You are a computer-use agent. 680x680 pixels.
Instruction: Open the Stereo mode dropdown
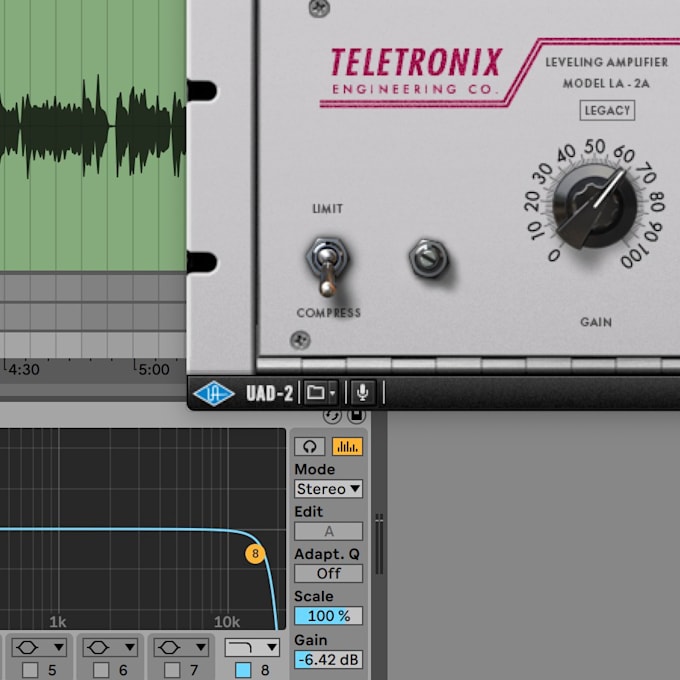[328, 489]
